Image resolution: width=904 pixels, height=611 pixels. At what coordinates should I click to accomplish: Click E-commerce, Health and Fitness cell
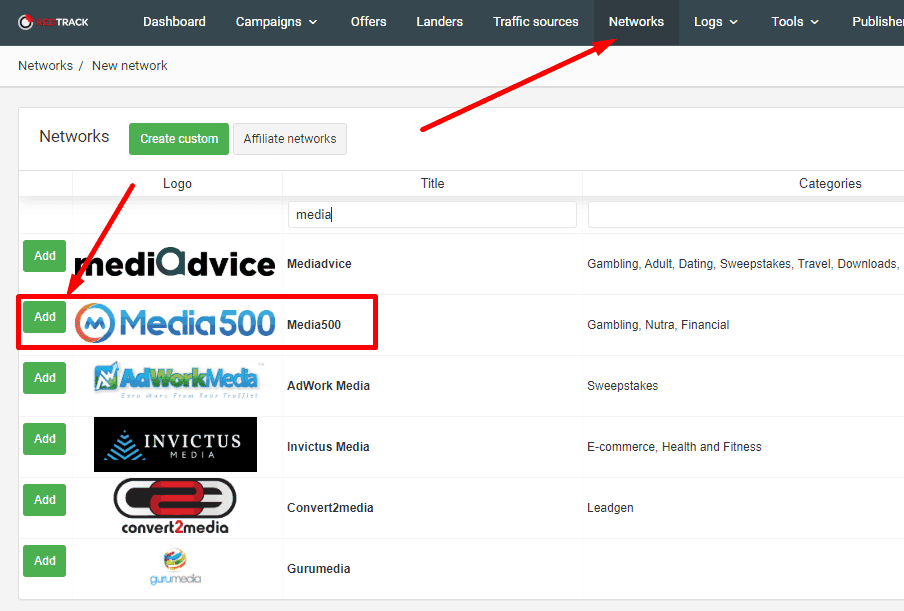click(x=674, y=447)
